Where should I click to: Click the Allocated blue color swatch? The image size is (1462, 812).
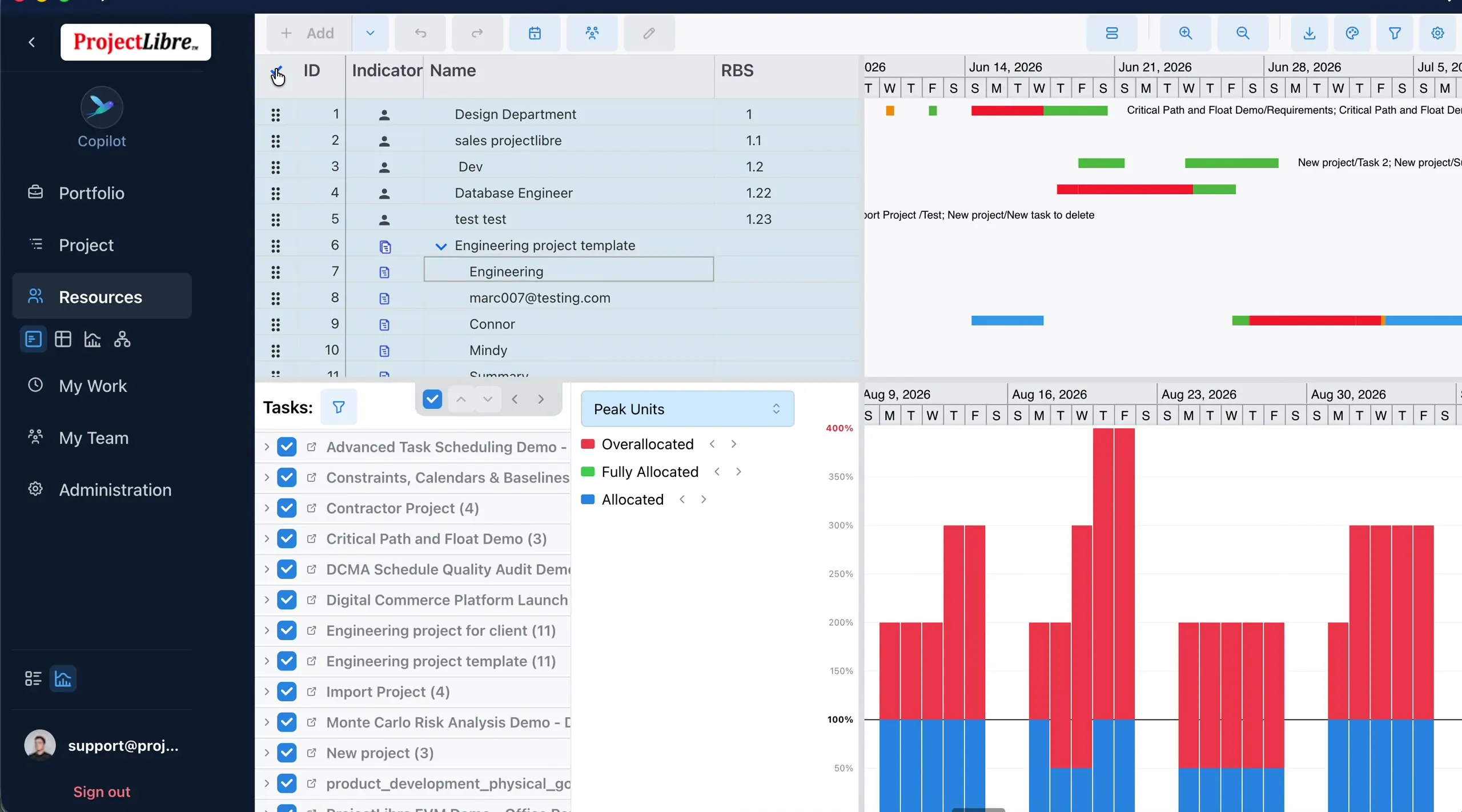click(588, 499)
